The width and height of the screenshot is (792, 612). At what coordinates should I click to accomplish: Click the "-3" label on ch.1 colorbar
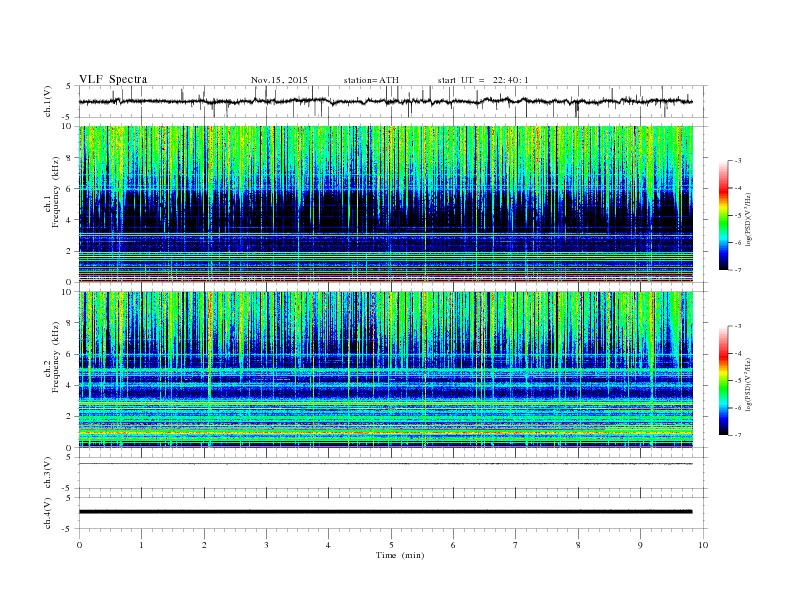(x=737, y=161)
